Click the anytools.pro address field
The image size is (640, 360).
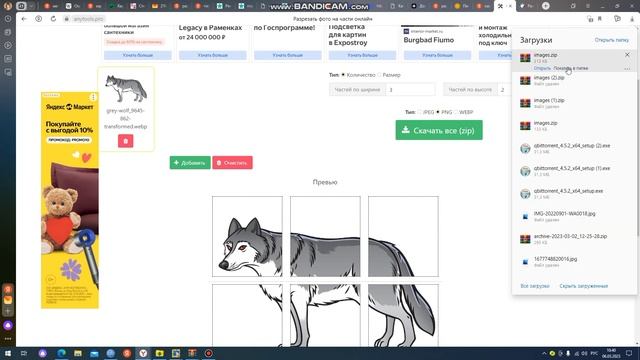tap(88, 19)
